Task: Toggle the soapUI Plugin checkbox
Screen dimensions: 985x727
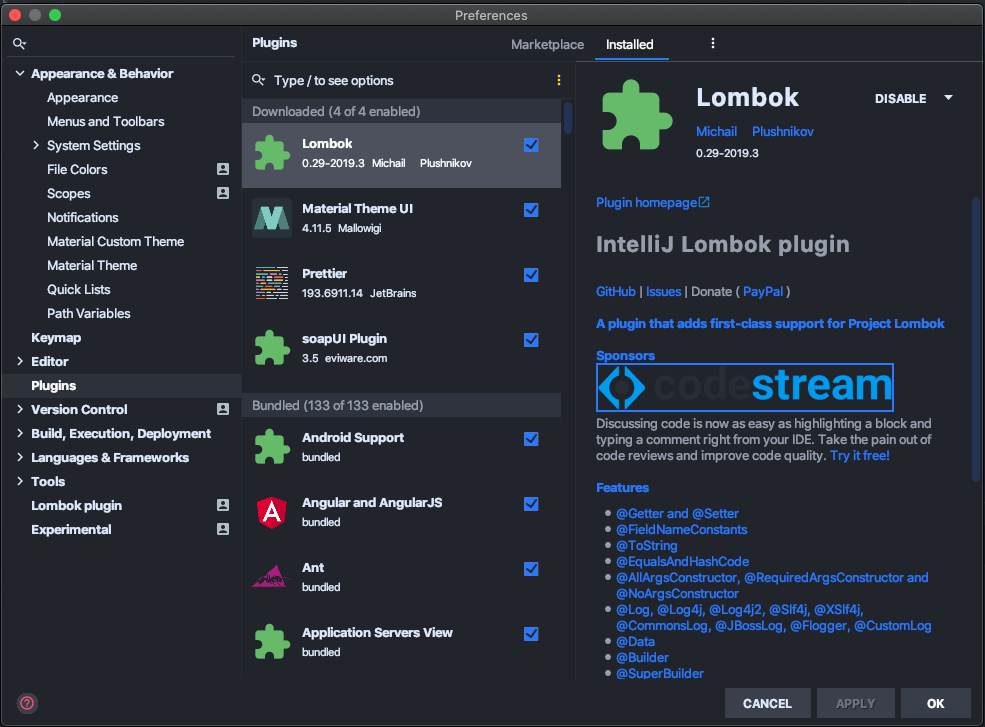Action: click(x=531, y=340)
